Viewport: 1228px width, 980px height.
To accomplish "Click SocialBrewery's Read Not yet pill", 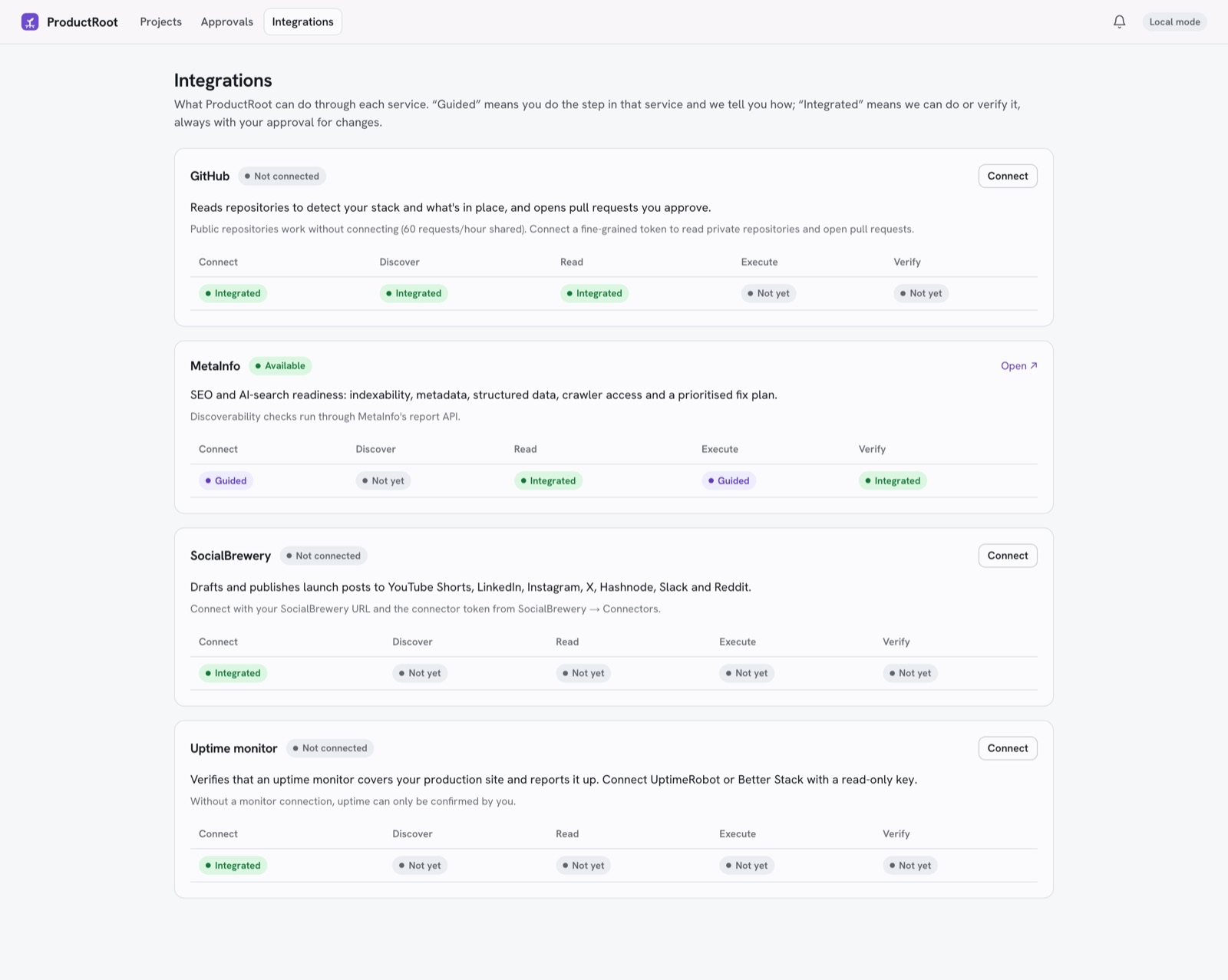I will pos(583,673).
